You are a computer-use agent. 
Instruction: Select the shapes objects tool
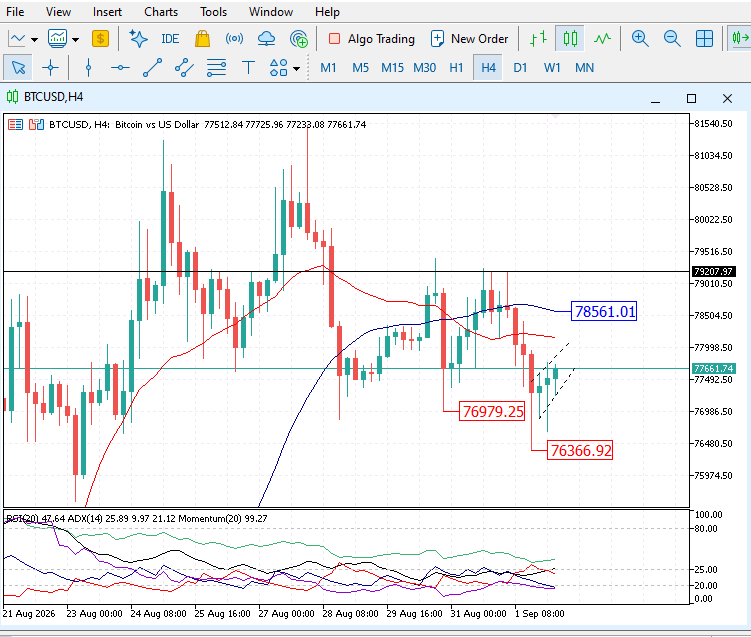pos(279,68)
